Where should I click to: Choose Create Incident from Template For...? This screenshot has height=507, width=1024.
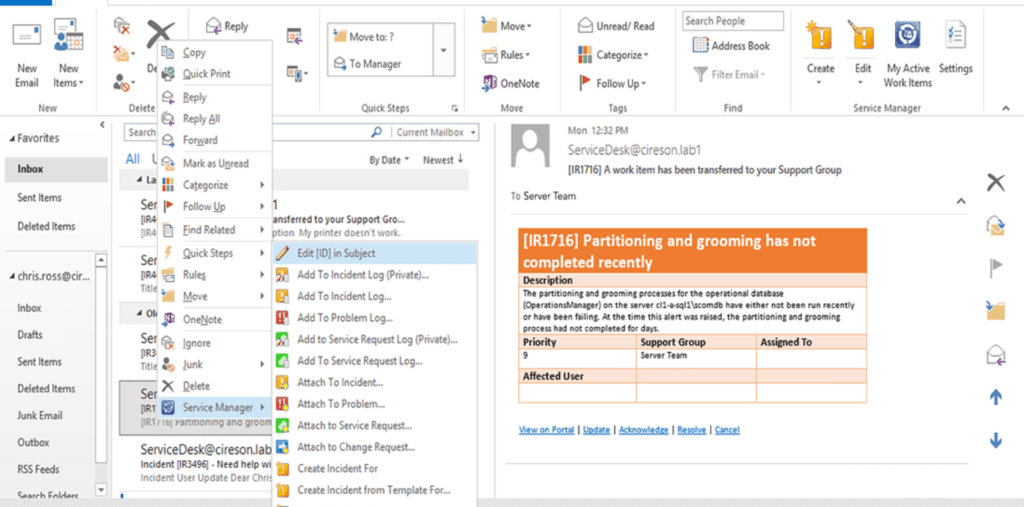tap(375, 490)
